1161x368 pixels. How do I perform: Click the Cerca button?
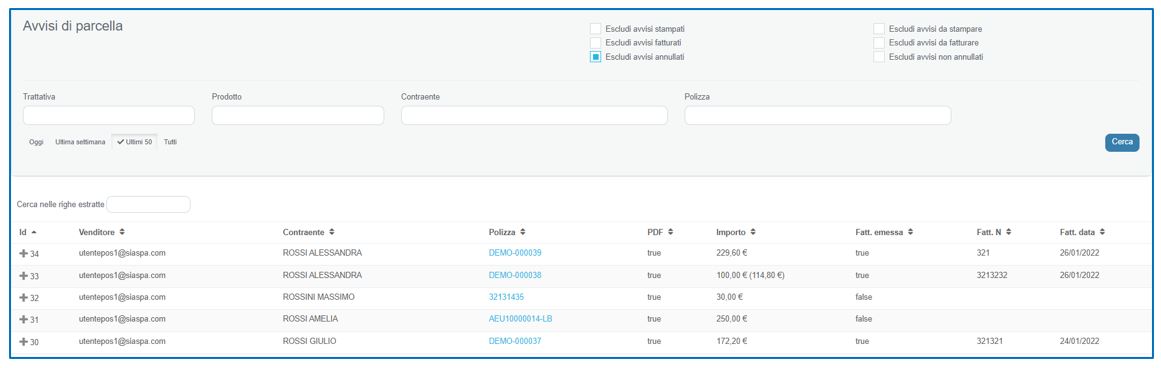click(1122, 142)
